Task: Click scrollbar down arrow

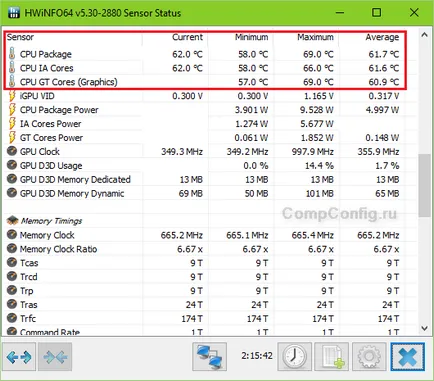Action: 424,328
